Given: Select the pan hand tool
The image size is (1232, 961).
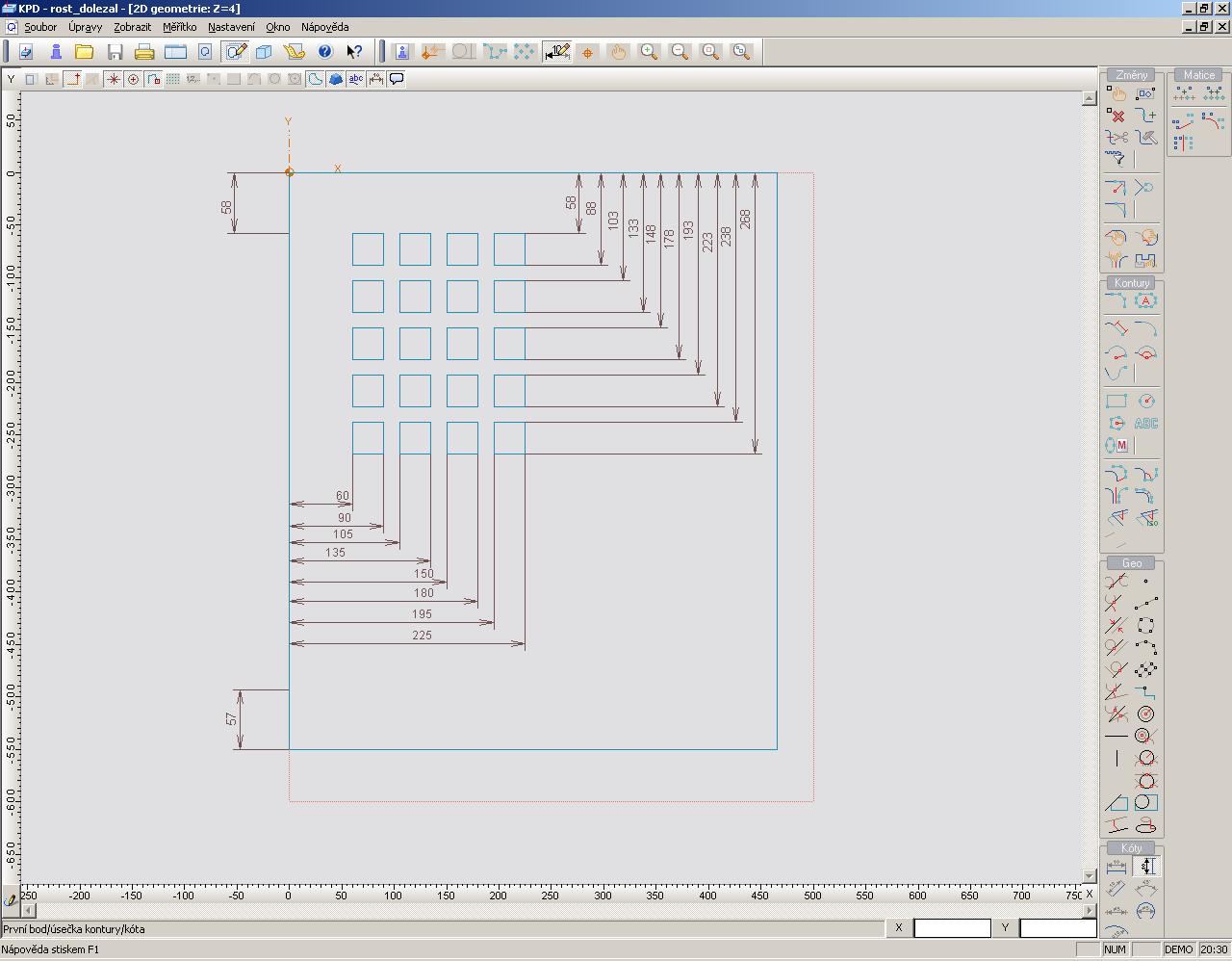Looking at the screenshot, I should pos(618,52).
